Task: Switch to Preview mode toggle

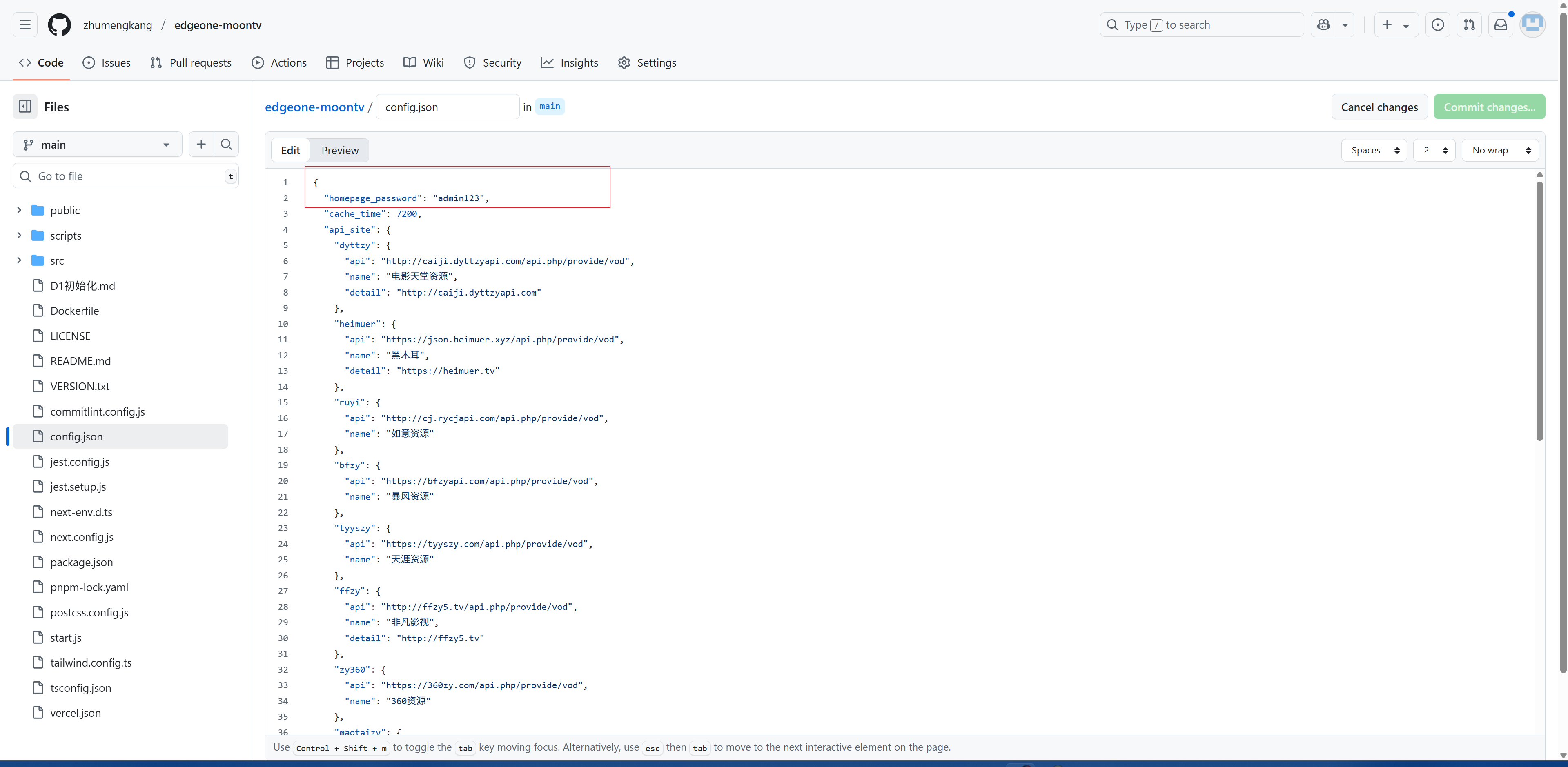Action: [340, 150]
